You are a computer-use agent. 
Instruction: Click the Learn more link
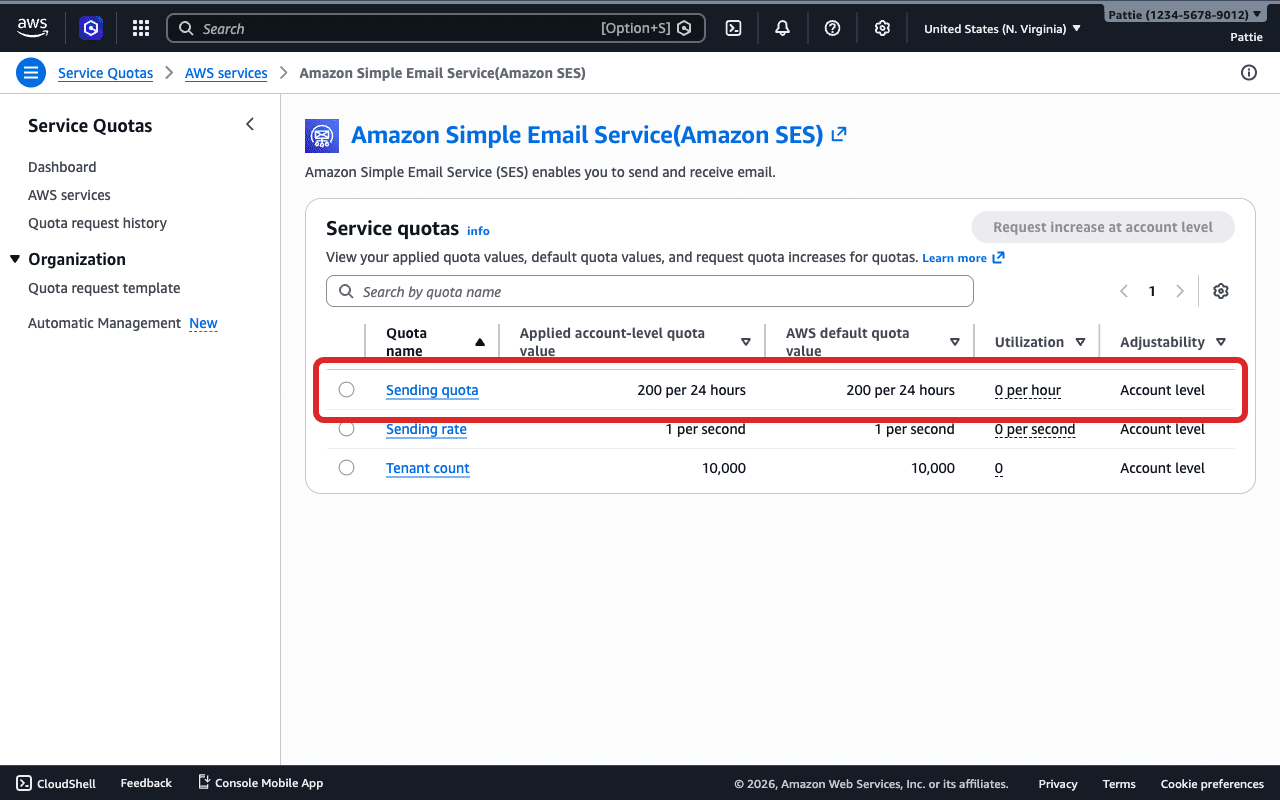[x=963, y=258]
